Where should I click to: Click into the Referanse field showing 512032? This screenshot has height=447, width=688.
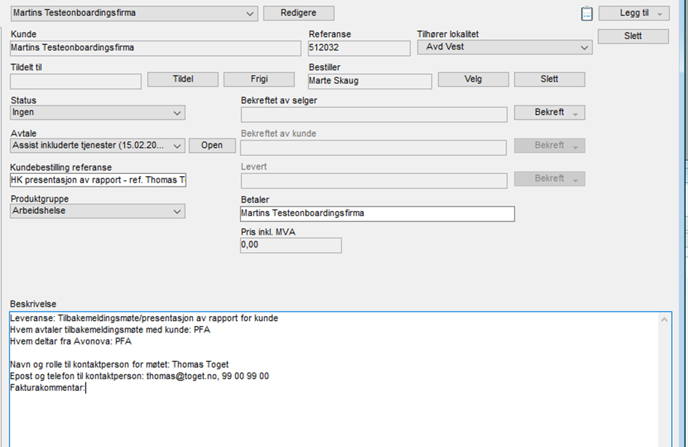[x=358, y=47]
